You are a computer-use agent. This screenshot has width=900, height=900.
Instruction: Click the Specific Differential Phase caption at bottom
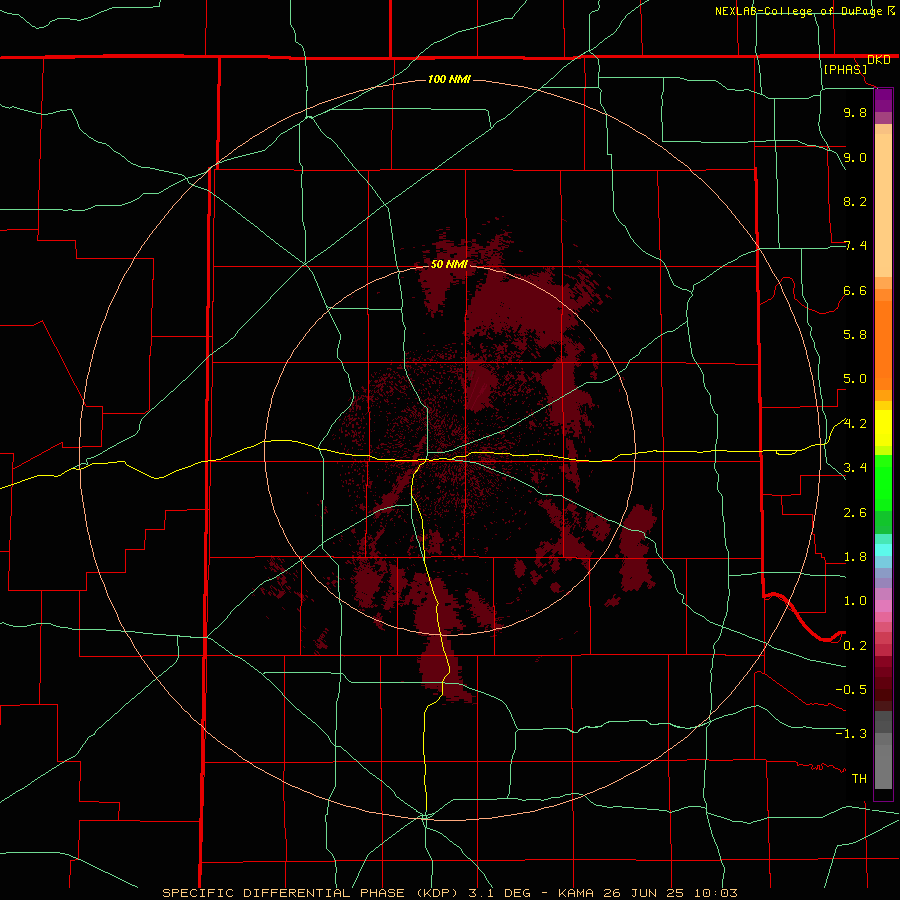pyautogui.click(x=449, y=893)
